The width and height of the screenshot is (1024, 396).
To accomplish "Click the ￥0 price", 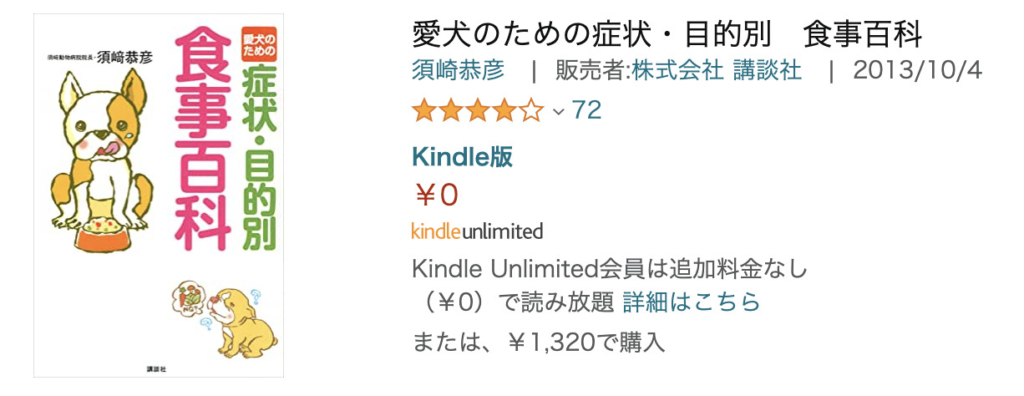I will point(438,194).
